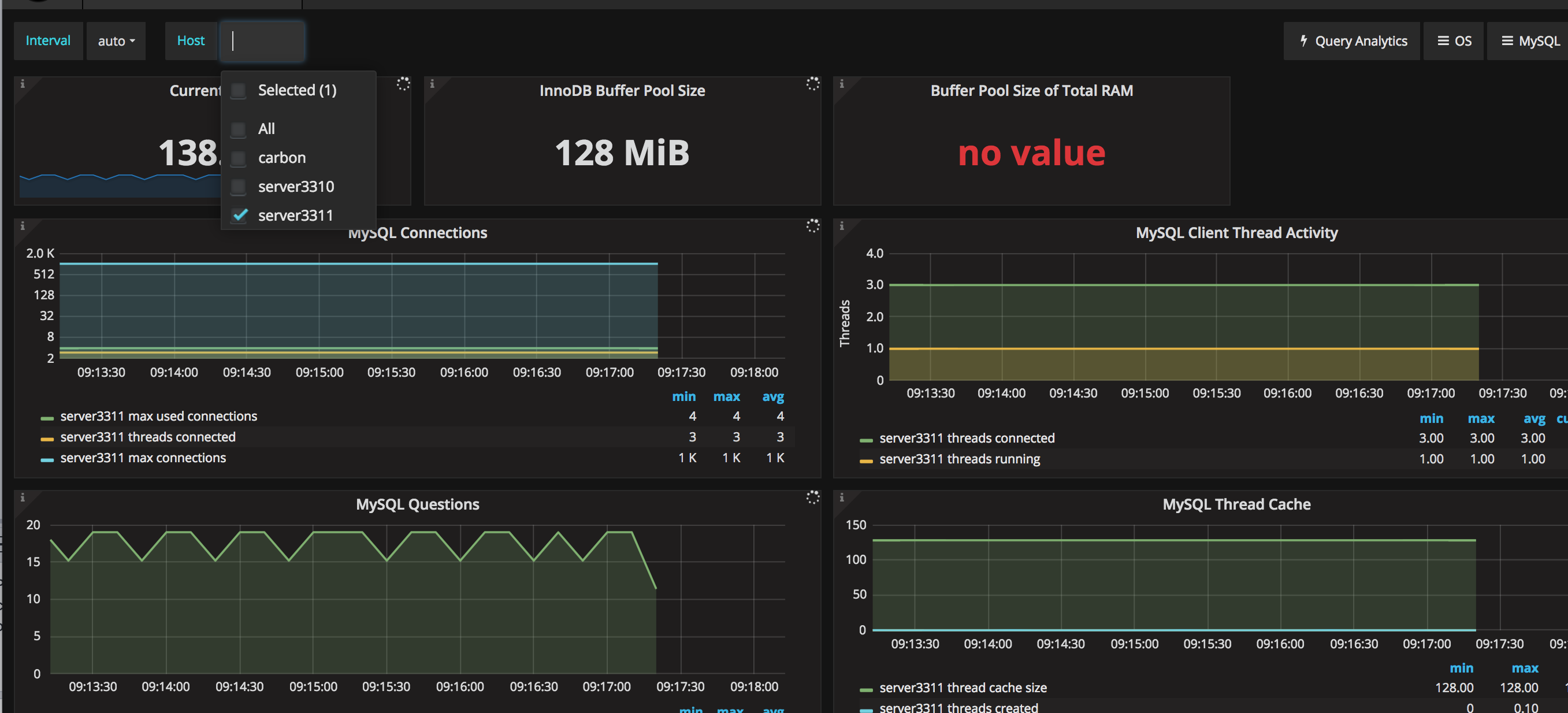The width and height of the screenshot is (1568, 713).
Task: Open MySQL Thread Cache panel title menu
Action: (x=1236, y=505)
